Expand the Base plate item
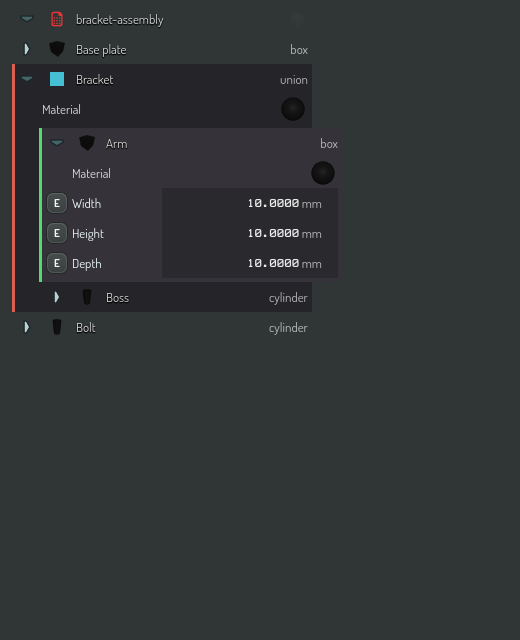520x640 pixels. point(27,49)
